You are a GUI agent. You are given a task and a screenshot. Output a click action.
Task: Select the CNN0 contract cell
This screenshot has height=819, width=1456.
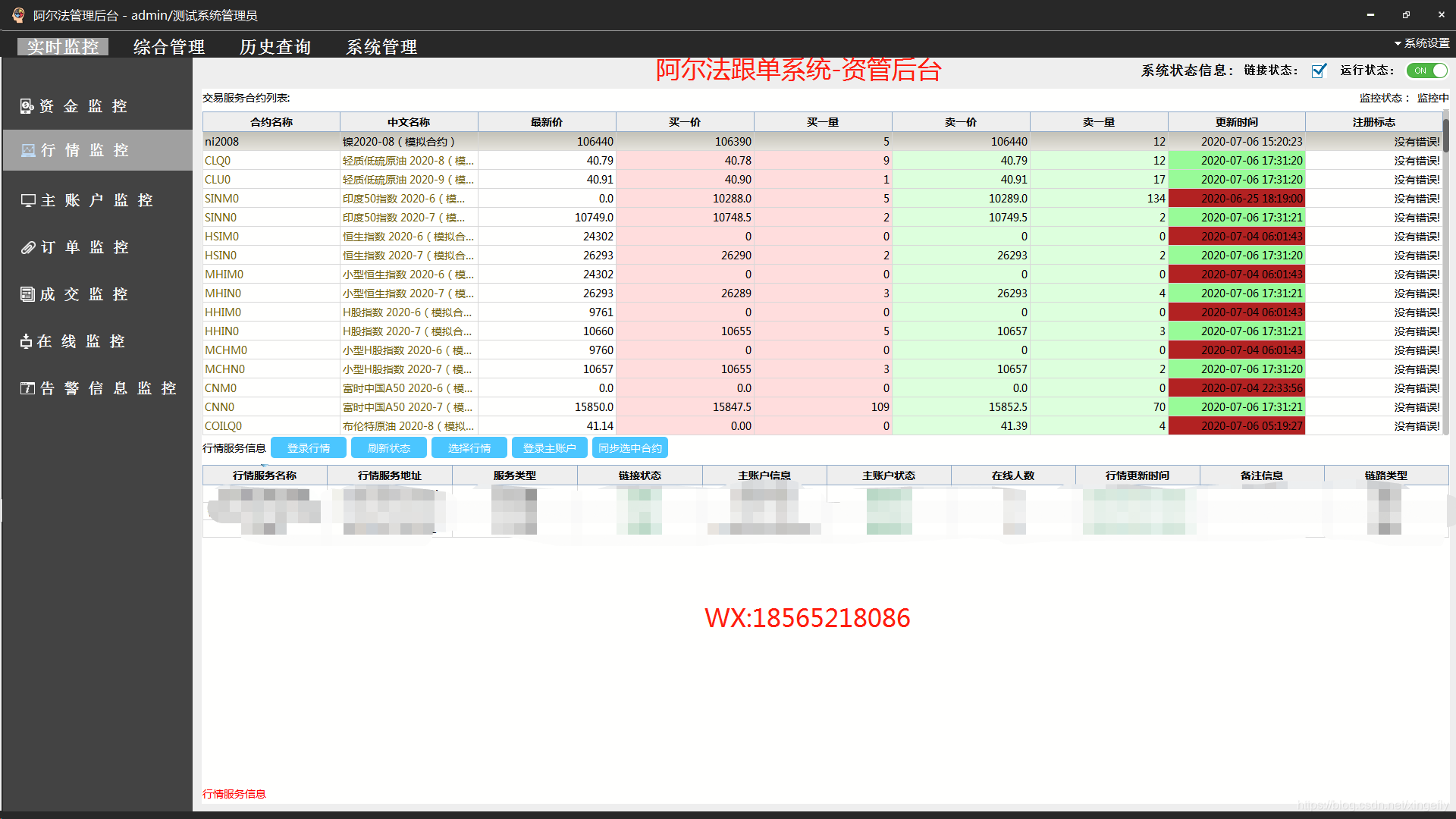click(x=271, y=407)
